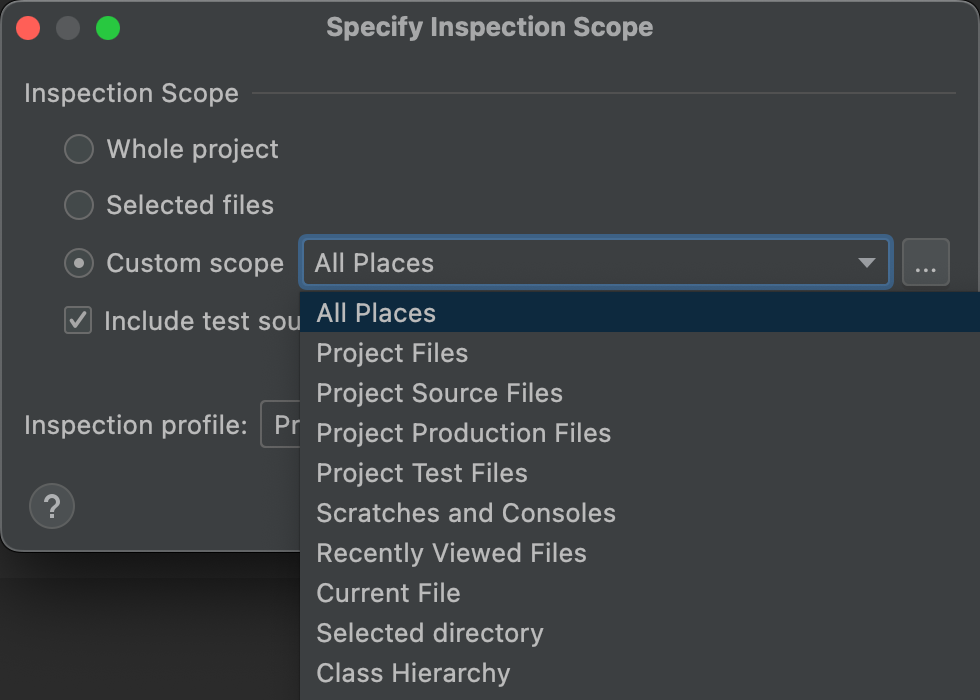Open the help for this dialog

[52, 506]
